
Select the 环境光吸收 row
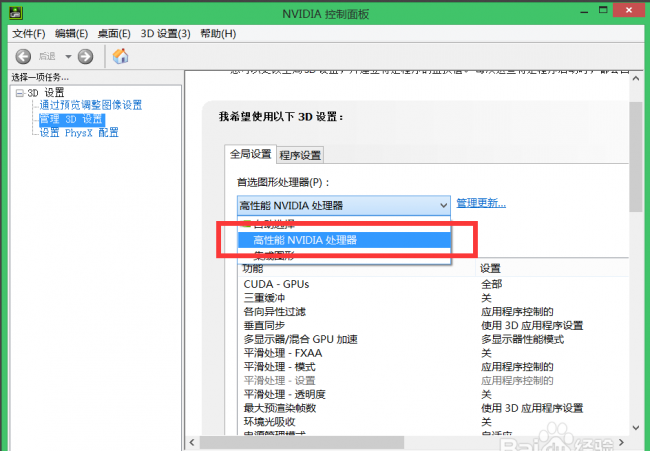pos(434,422)
